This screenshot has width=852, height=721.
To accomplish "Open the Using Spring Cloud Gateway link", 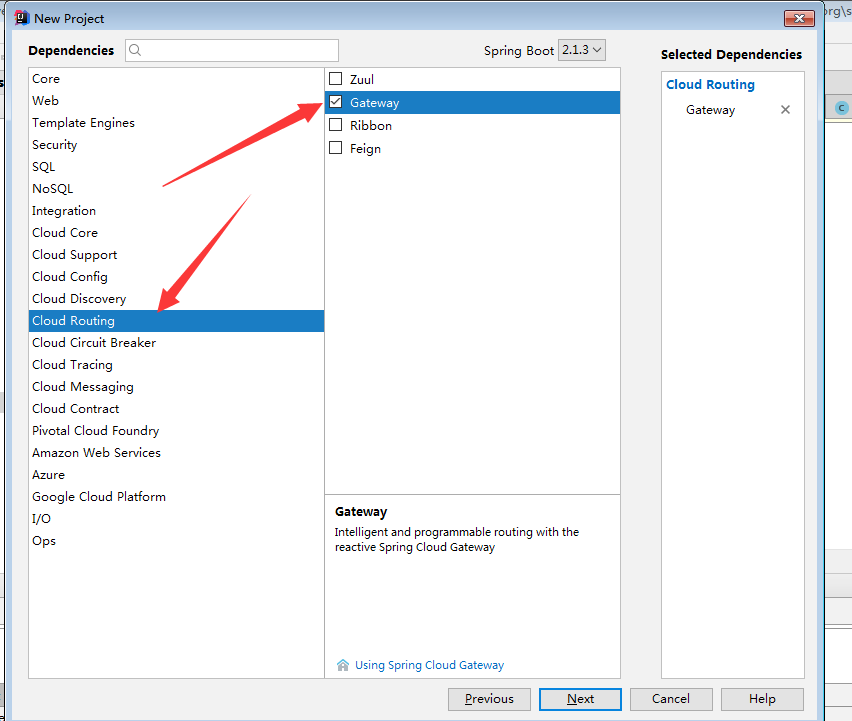I will [x=429, y=664].
